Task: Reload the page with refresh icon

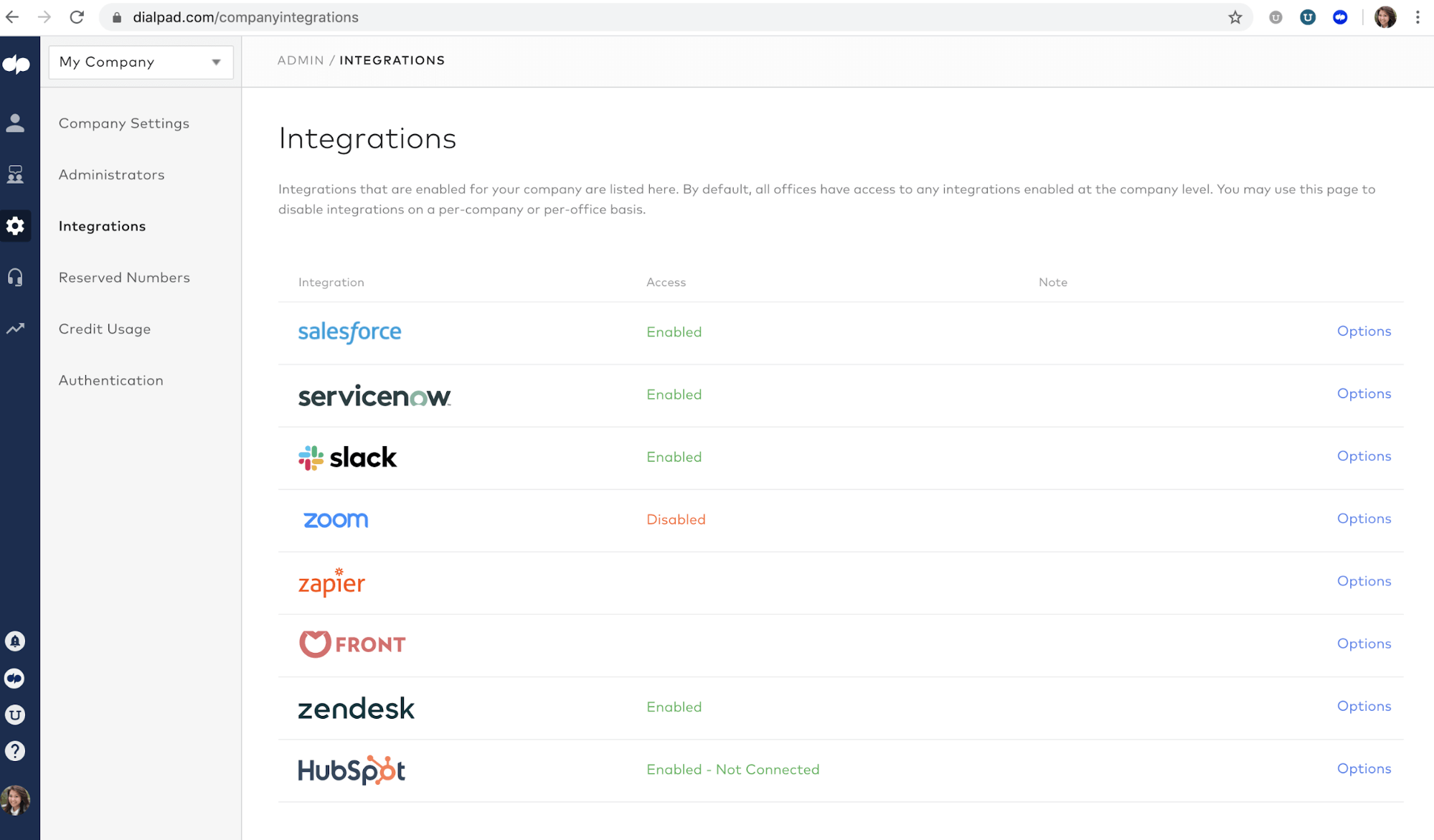Action: (x=77, y=17)
